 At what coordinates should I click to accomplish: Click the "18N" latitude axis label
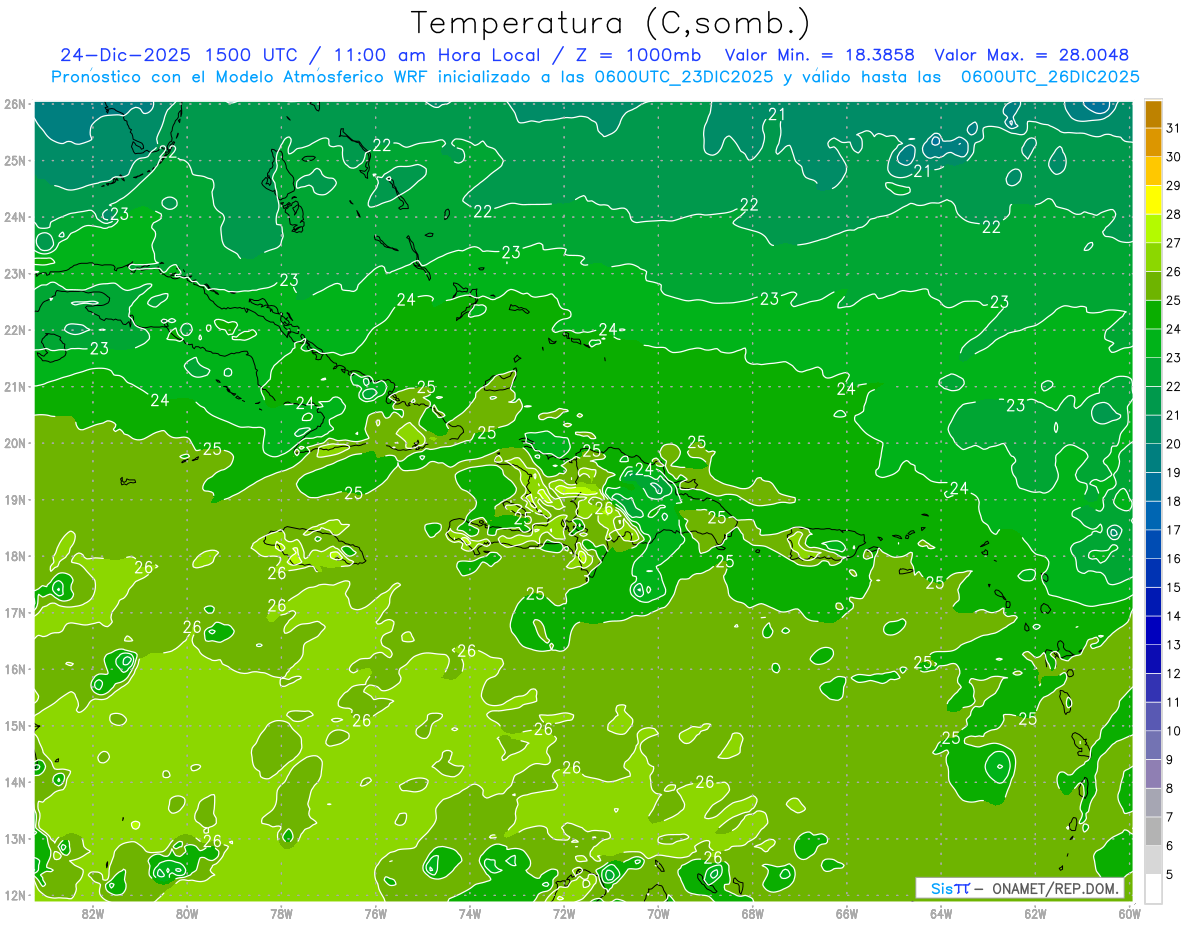point(15,556)
